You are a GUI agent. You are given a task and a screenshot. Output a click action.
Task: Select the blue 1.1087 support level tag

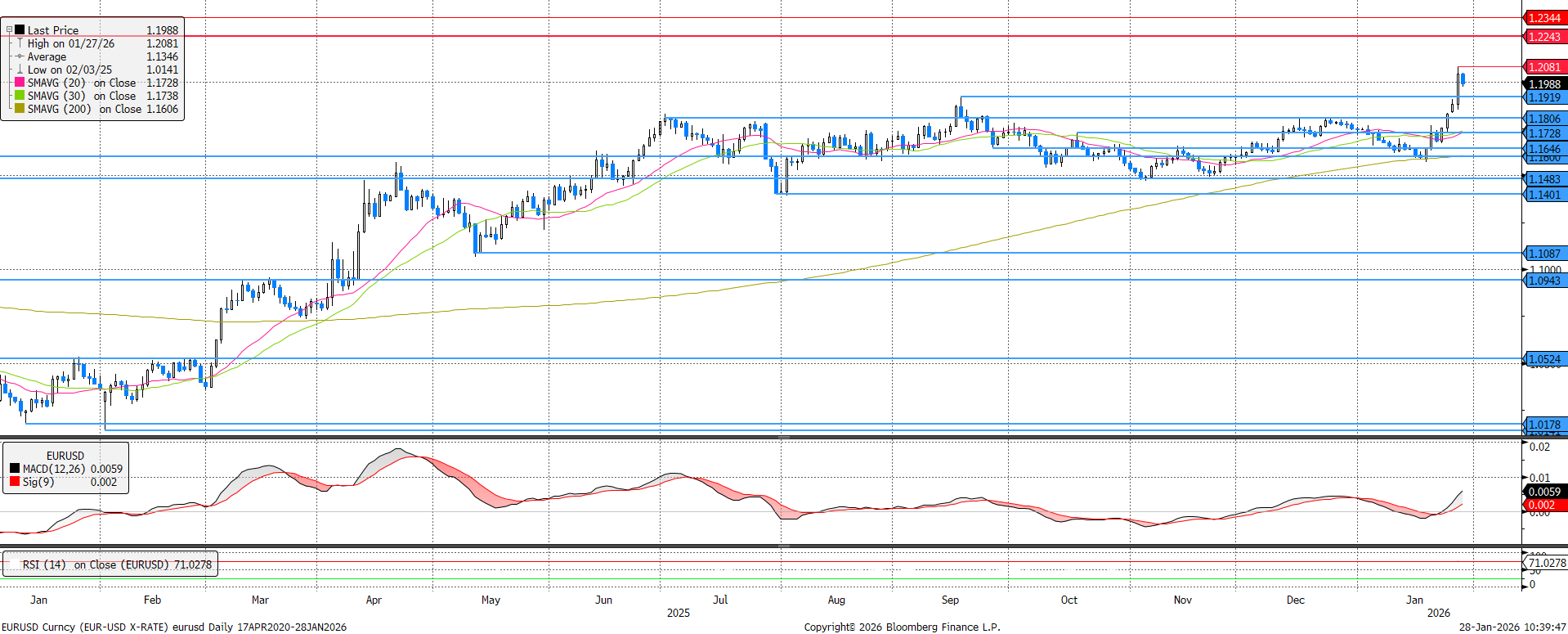(1543, 254)
